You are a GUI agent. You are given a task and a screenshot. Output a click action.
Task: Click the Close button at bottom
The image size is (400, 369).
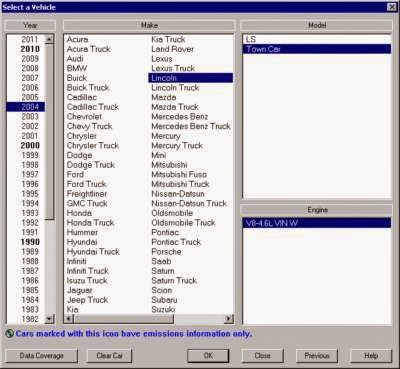click(x=262, y=356)
